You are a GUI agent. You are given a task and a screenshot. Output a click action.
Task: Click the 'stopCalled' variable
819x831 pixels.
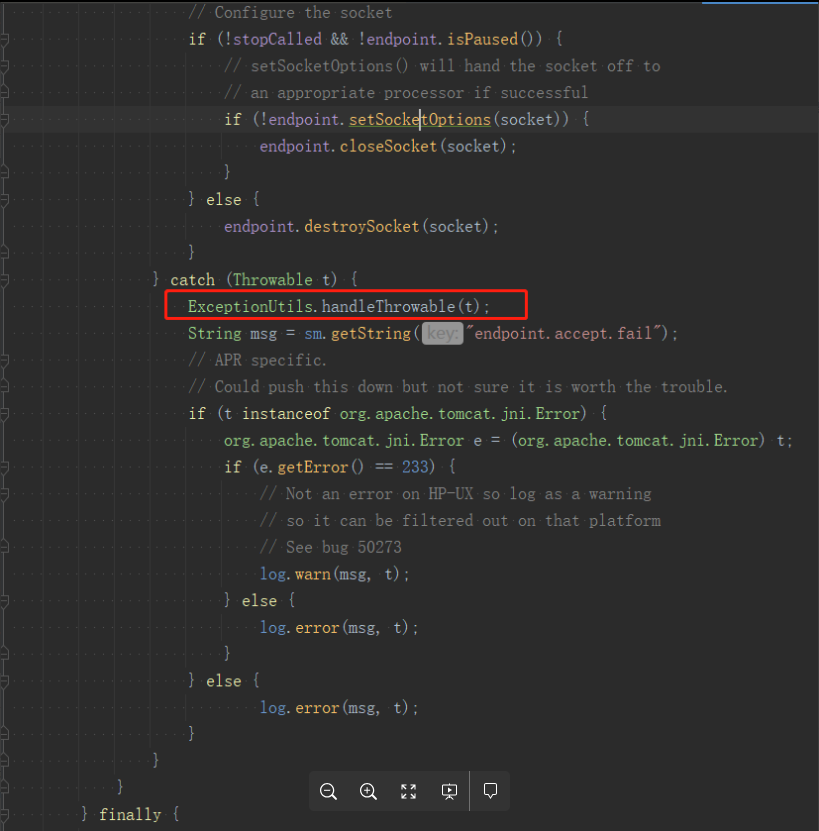click(277, 39)
